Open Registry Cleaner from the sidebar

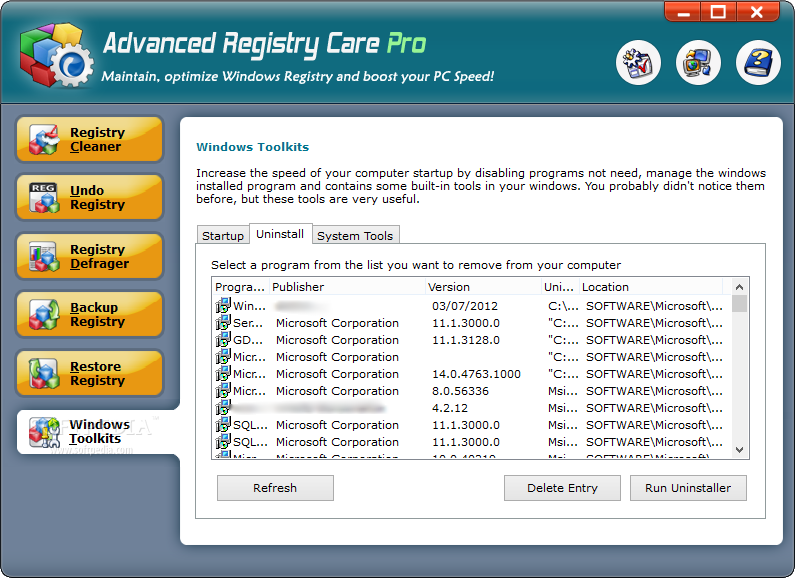[x=89, y=139]
